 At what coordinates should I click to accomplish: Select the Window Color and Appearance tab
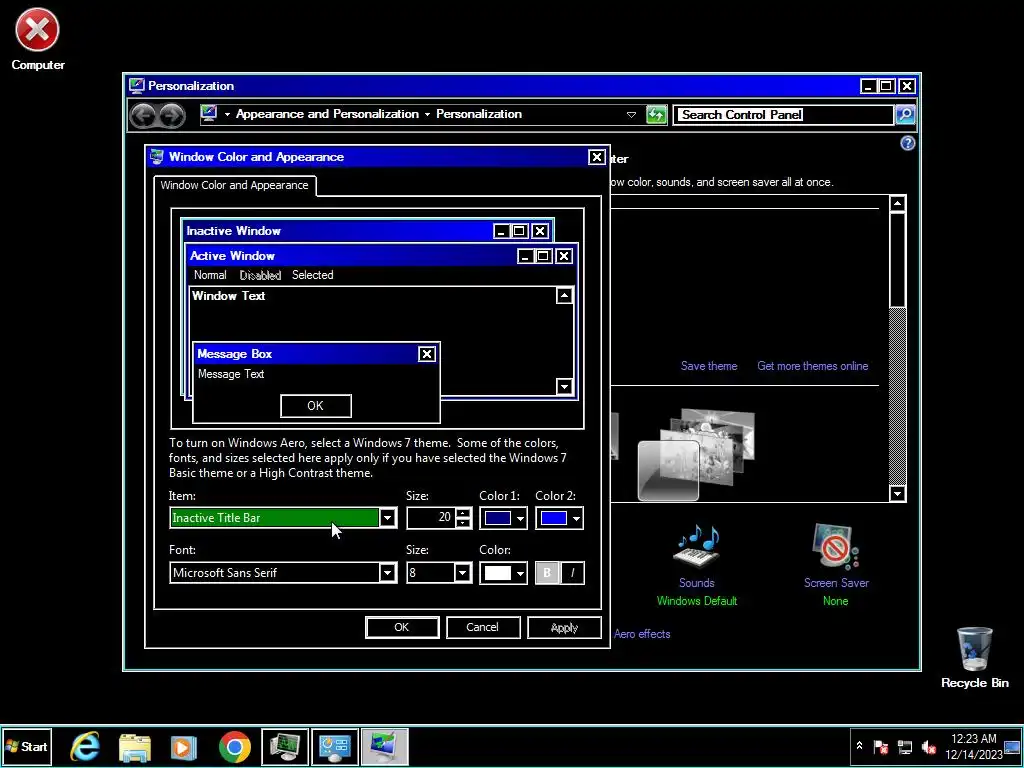234,185
